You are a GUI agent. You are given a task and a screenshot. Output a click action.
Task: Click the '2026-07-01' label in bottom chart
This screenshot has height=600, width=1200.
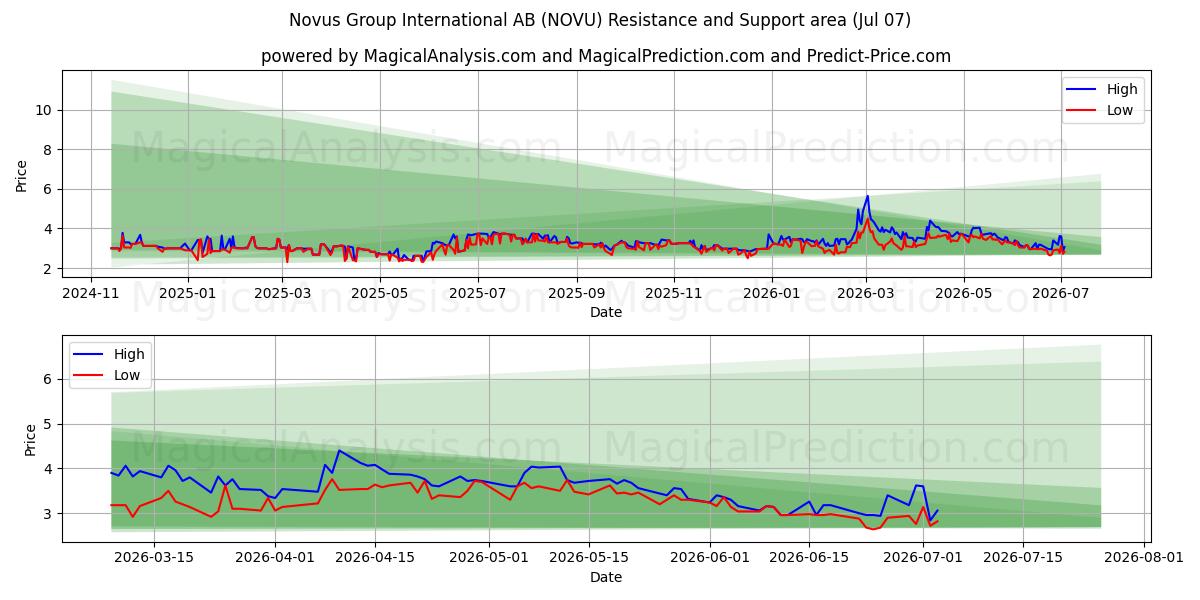click(922, 559)
